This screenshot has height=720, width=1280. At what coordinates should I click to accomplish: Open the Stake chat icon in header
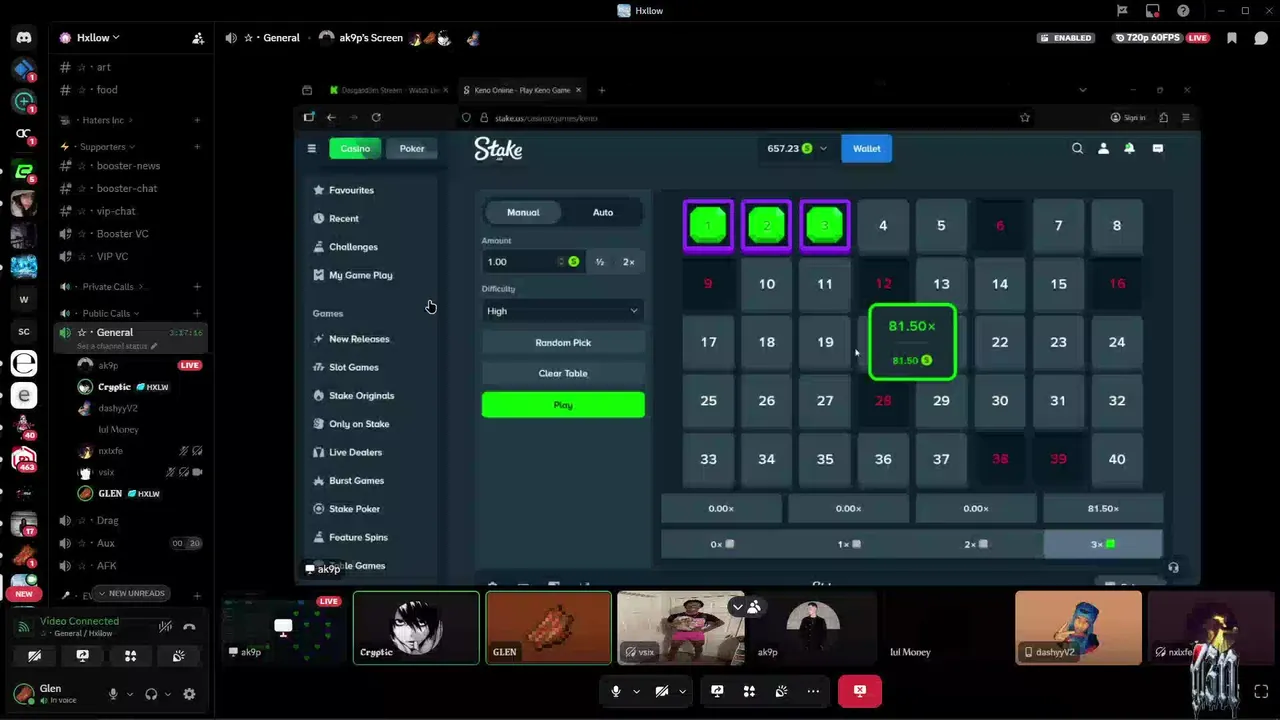pyautogui.click(x=1157, y=148)
